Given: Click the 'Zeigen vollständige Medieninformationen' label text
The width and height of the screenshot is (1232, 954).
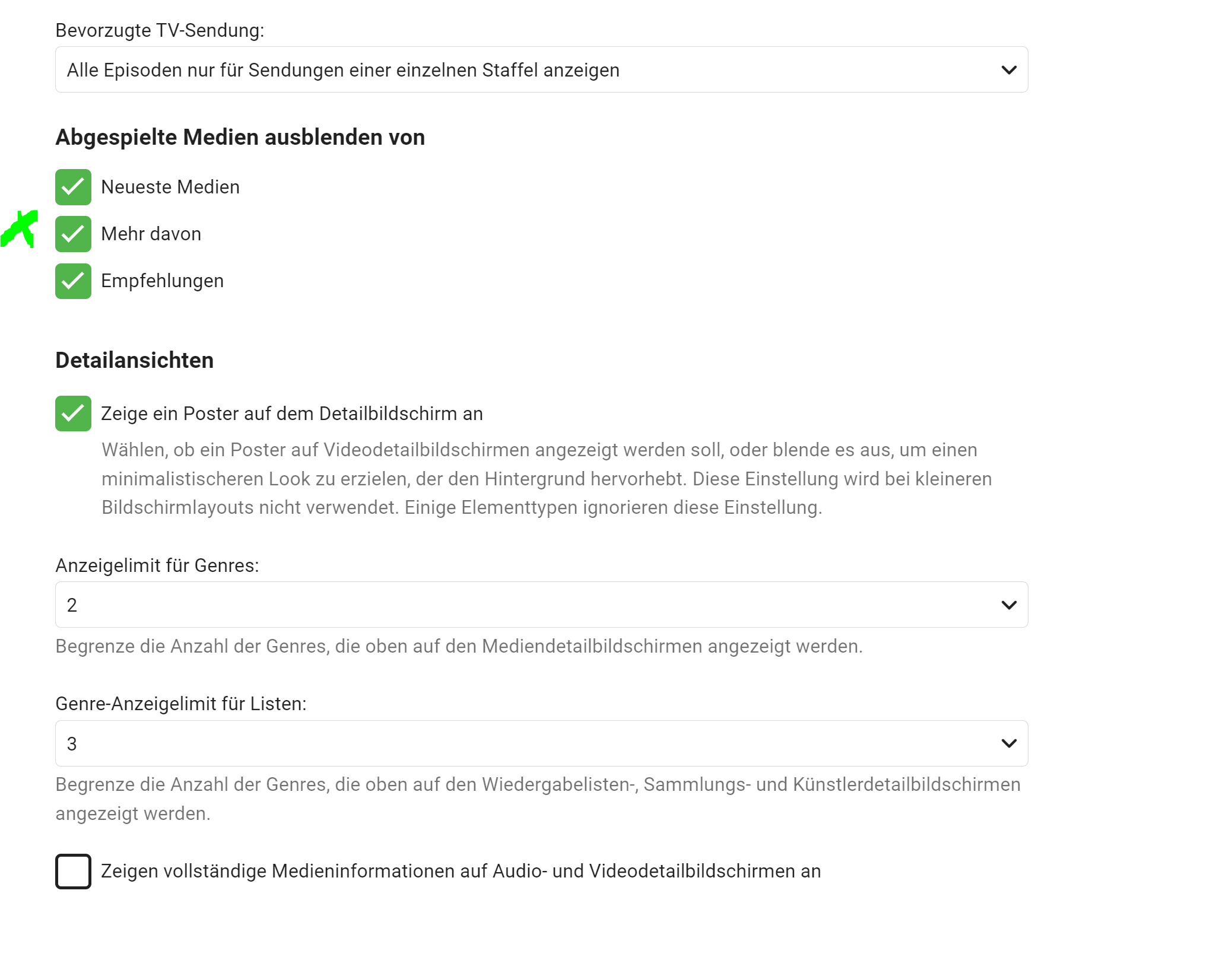Looking at the screenshot, I should (461, 872).
